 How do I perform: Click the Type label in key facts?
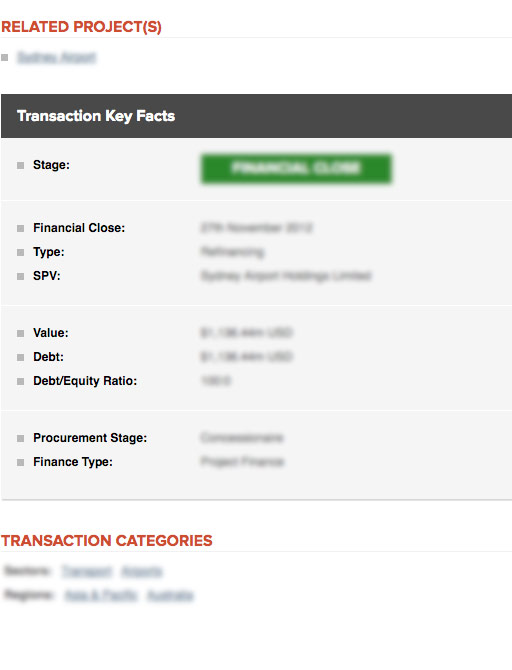pyautogui.click(x=49, y=252)
